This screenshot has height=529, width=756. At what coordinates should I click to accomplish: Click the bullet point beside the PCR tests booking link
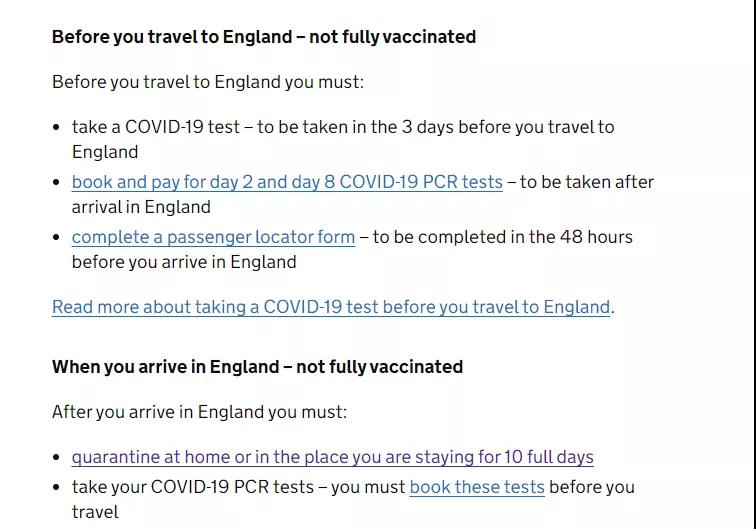pyautogui.click(x=57, y=183)
